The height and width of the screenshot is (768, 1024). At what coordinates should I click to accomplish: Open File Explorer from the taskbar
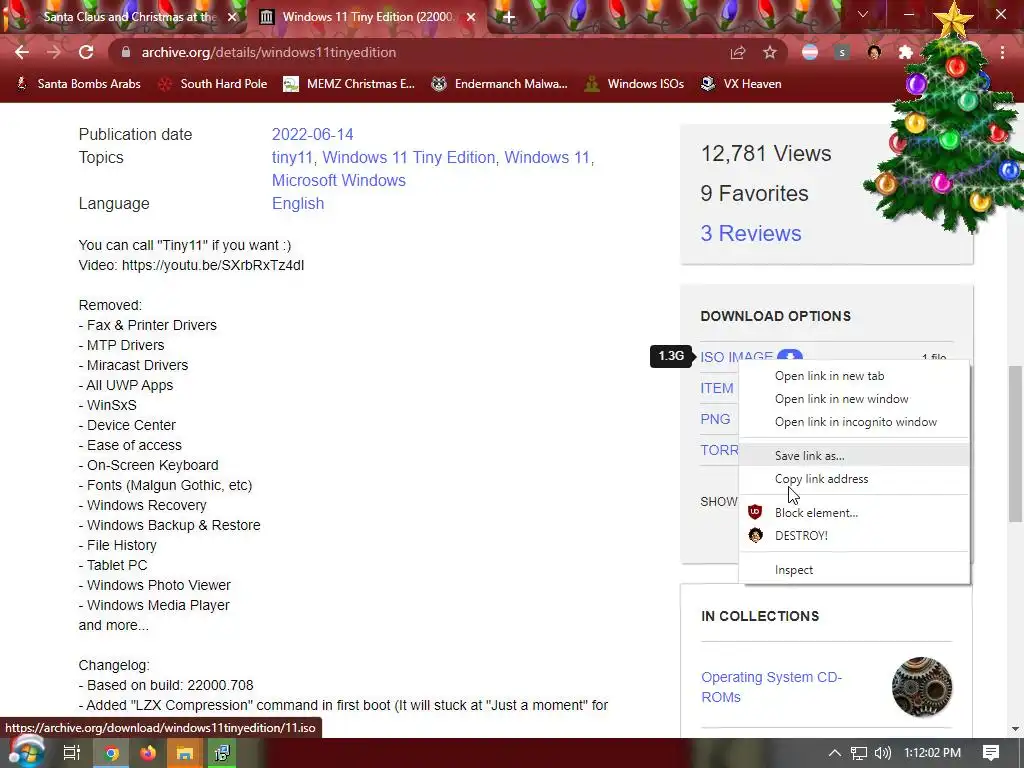click(185, 753)
